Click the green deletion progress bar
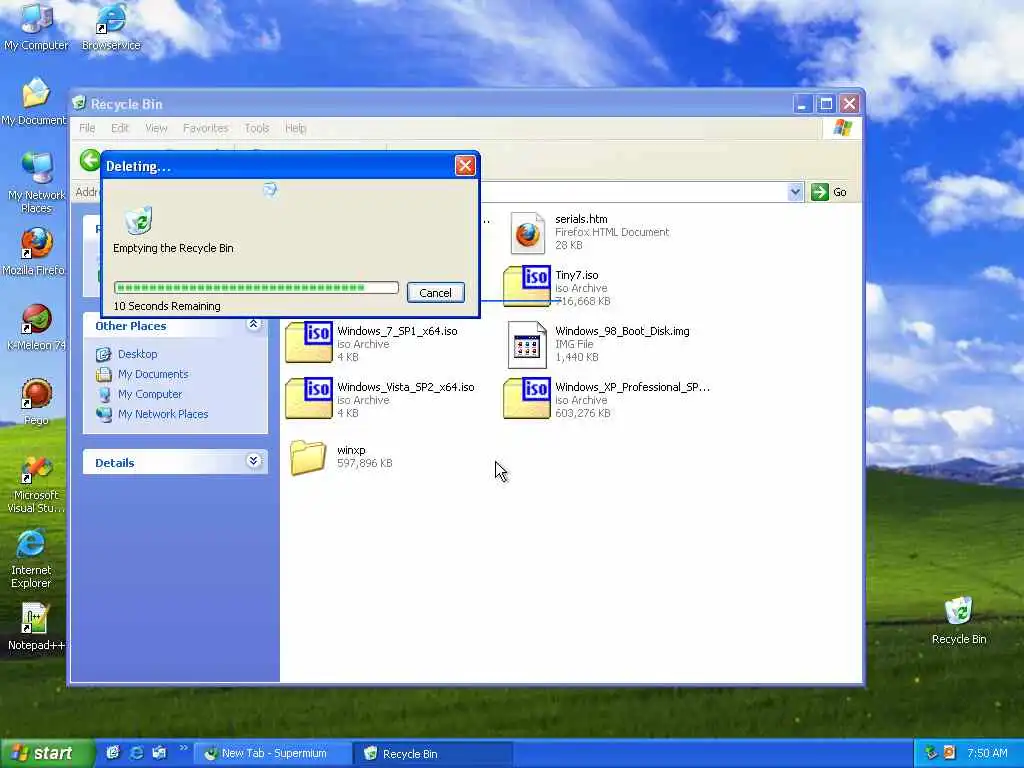This screenshot has height=768, width=1024. pyautogui.click(x=256, y=287)
